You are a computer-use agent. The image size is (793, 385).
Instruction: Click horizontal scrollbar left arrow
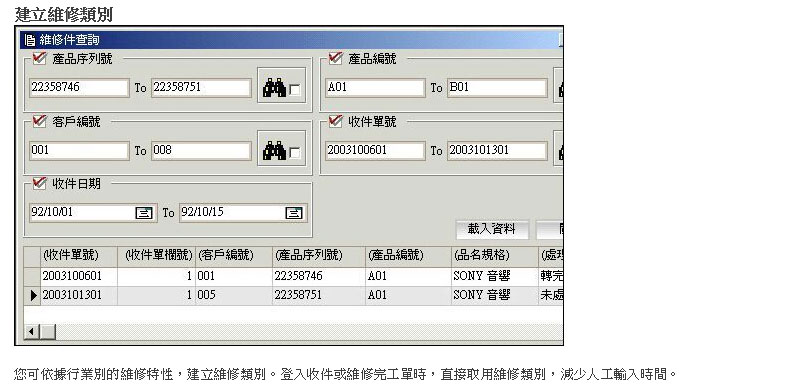pos(32,332)
